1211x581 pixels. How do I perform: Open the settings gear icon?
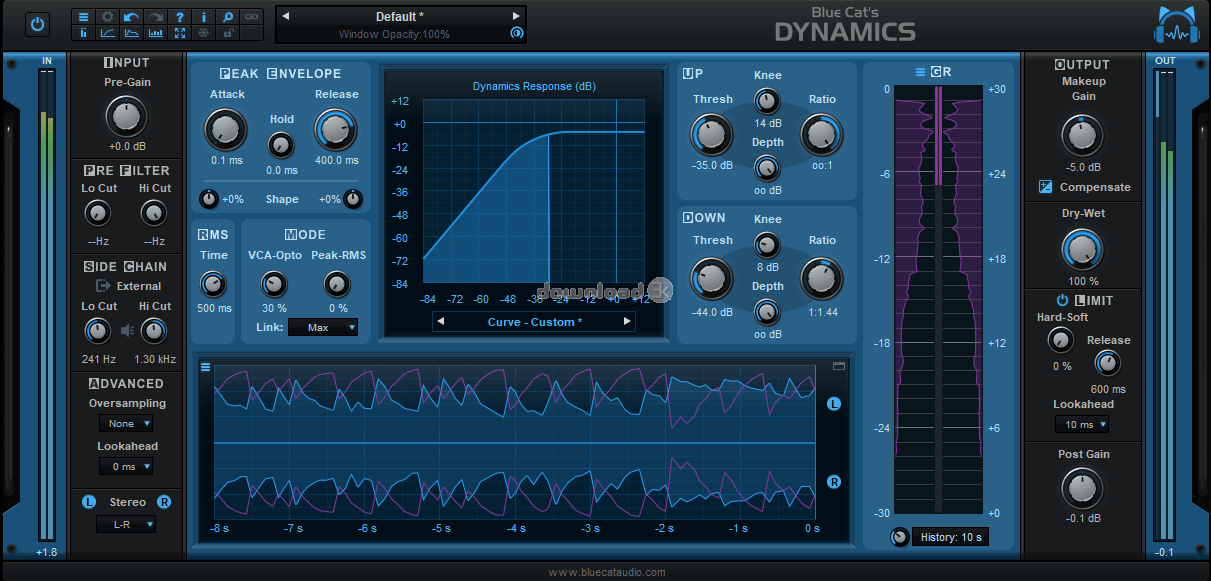pos(107,17)
